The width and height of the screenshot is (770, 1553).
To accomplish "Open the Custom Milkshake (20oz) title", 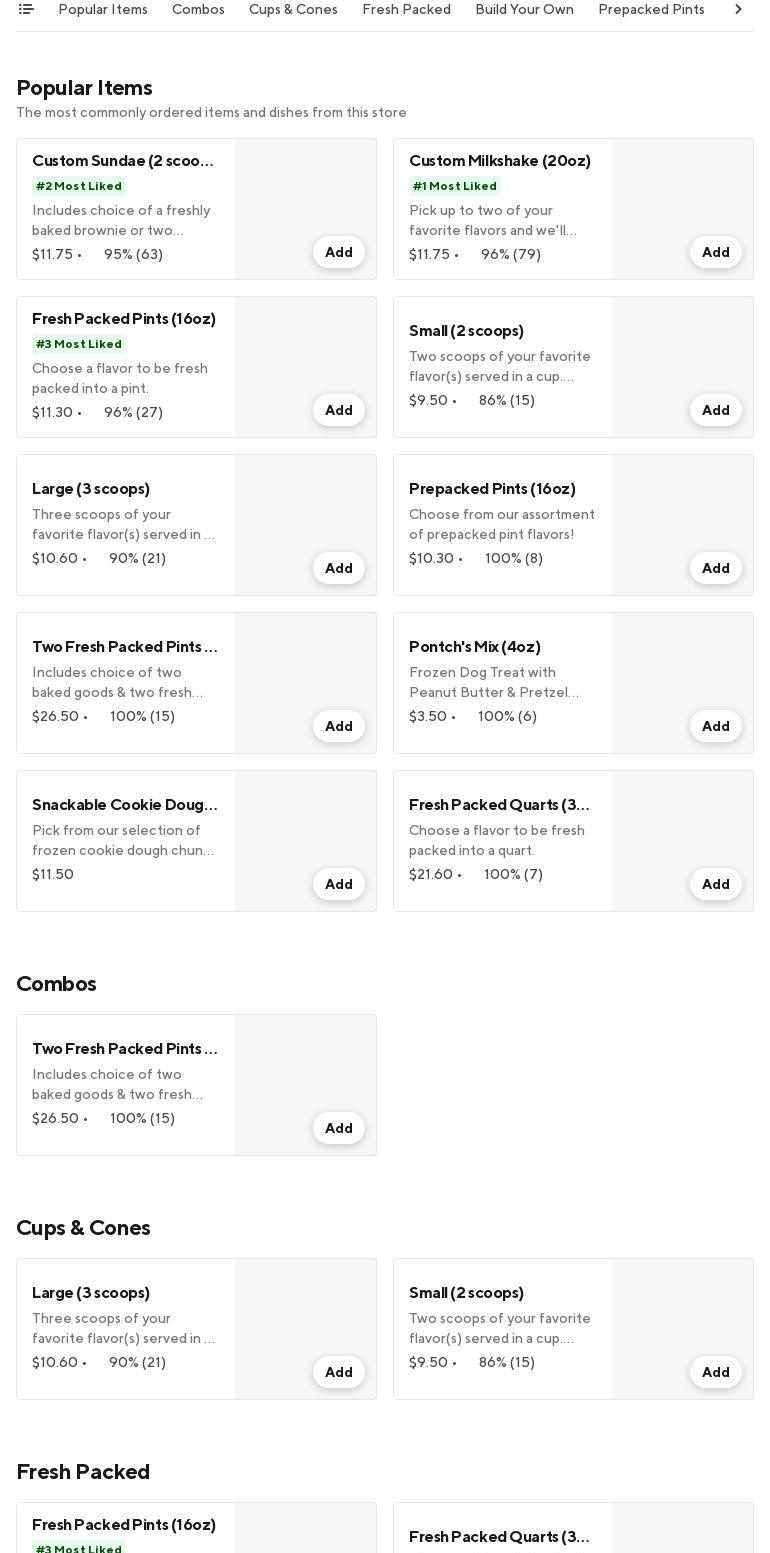I will [x=500, y=161].
